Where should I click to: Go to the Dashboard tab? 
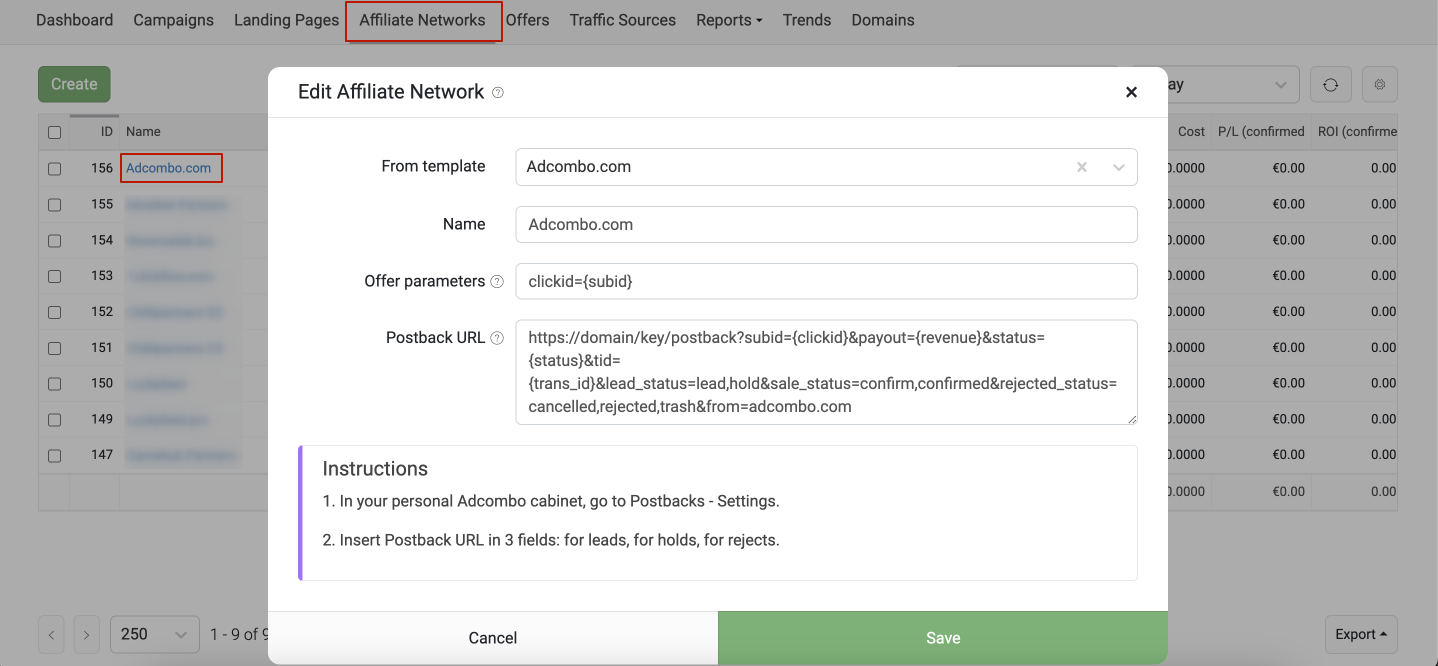[74, 20]
